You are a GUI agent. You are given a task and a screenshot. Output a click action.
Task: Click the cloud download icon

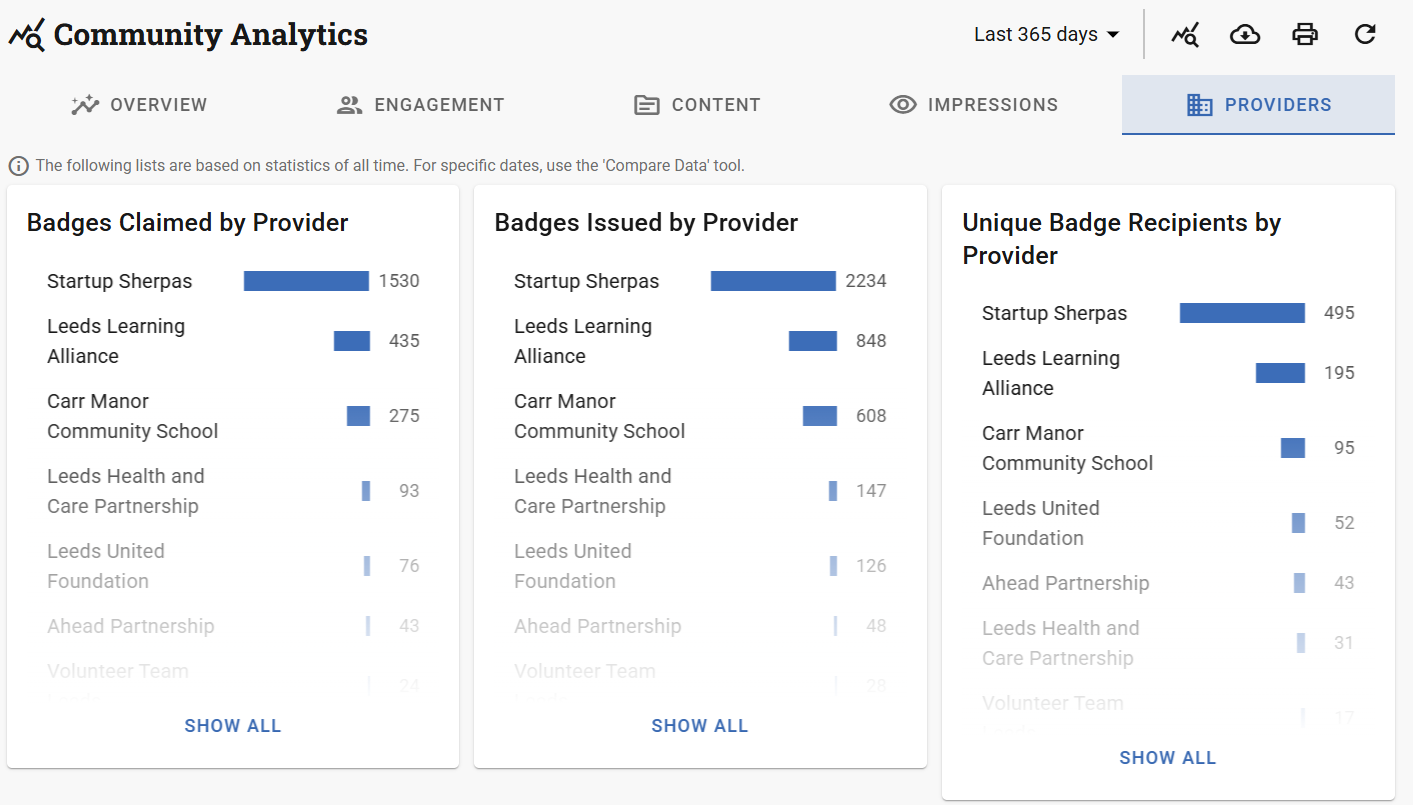1245,35
